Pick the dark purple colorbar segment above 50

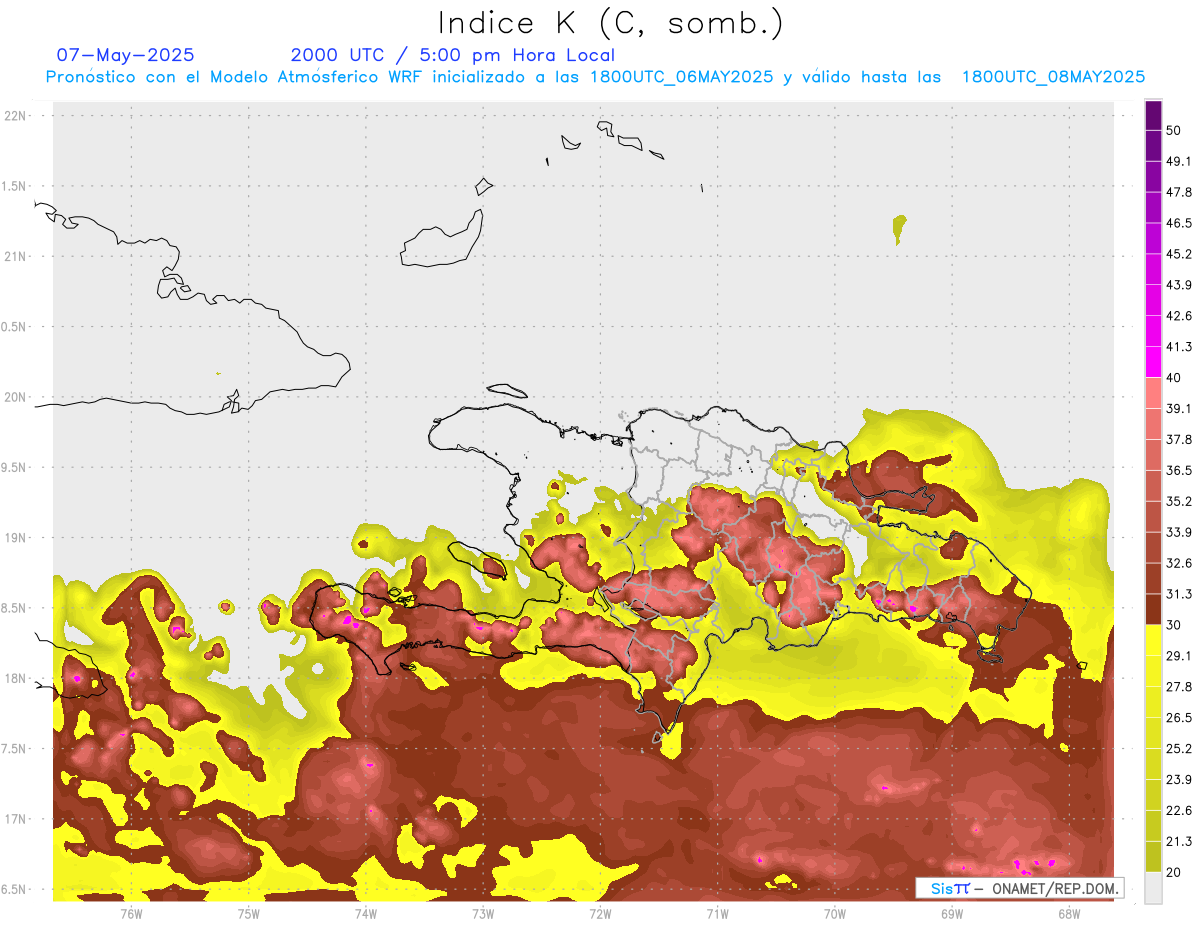coord(1153,116)
